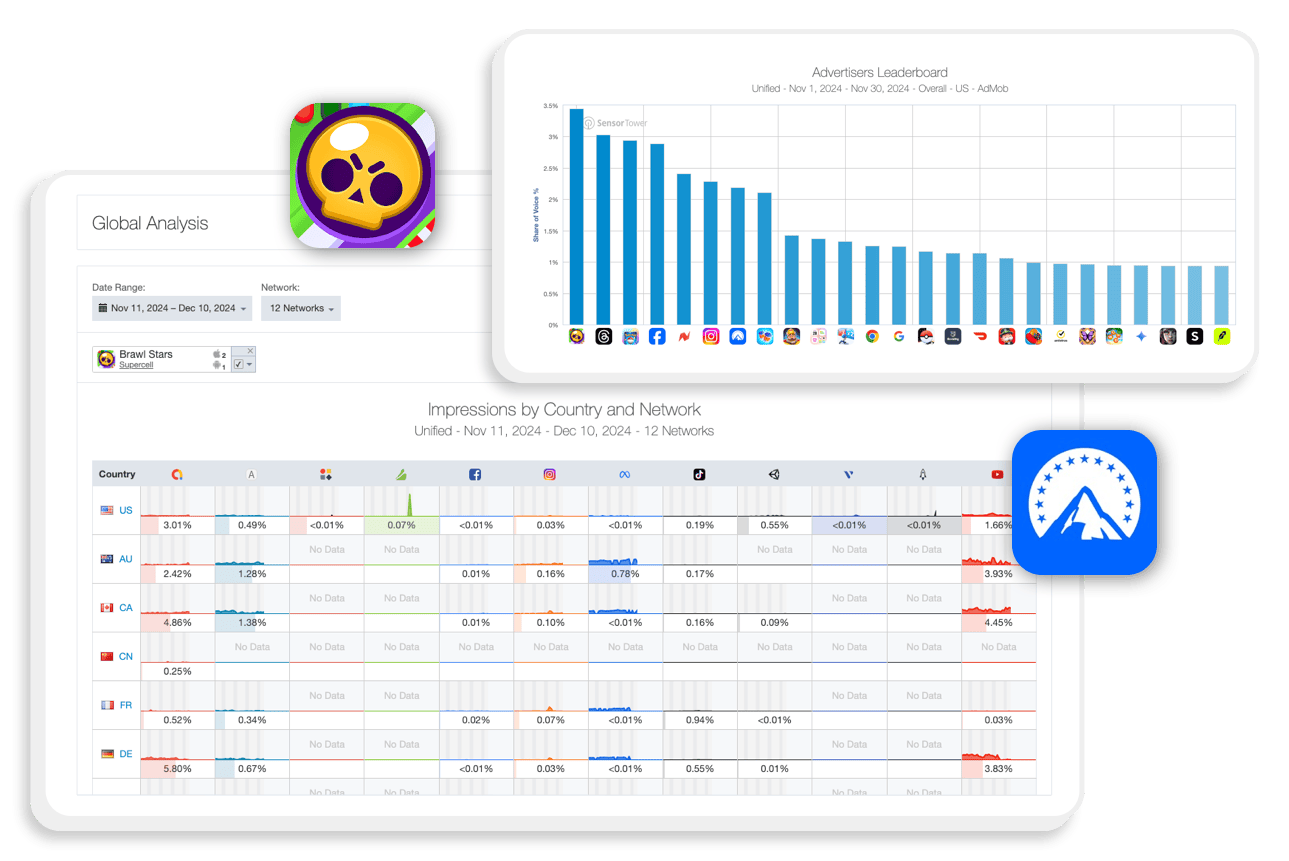Open the CA country link

[126, 608]
